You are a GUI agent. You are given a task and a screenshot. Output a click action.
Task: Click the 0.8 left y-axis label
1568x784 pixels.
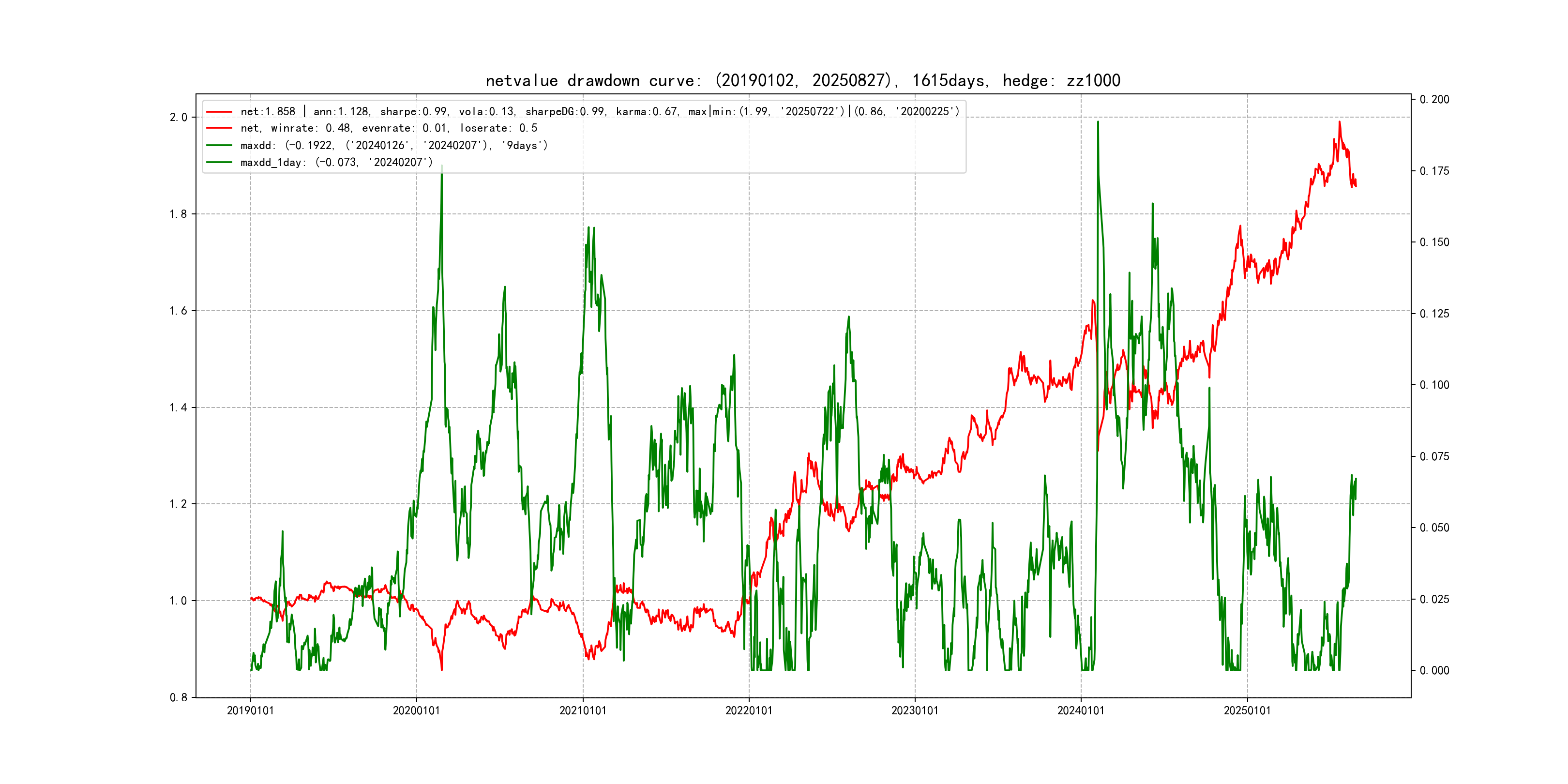(x=179, y=697)
